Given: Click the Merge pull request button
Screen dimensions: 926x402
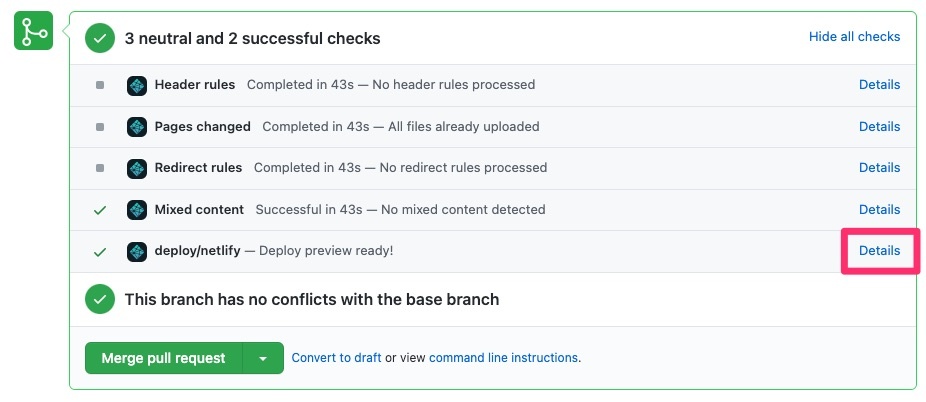Looking at the screenshot, I should coord(164,358).
